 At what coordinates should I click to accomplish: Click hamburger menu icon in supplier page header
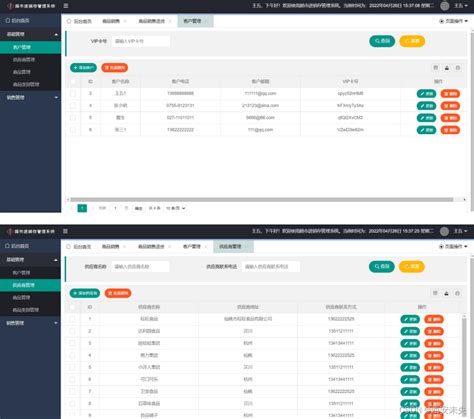tap(66, 231)
